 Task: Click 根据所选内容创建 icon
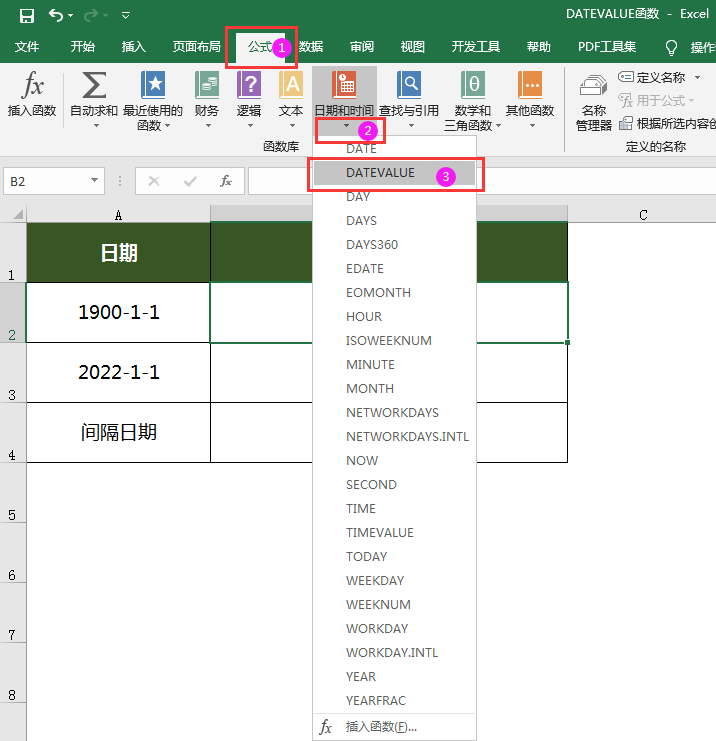(626, 123)
